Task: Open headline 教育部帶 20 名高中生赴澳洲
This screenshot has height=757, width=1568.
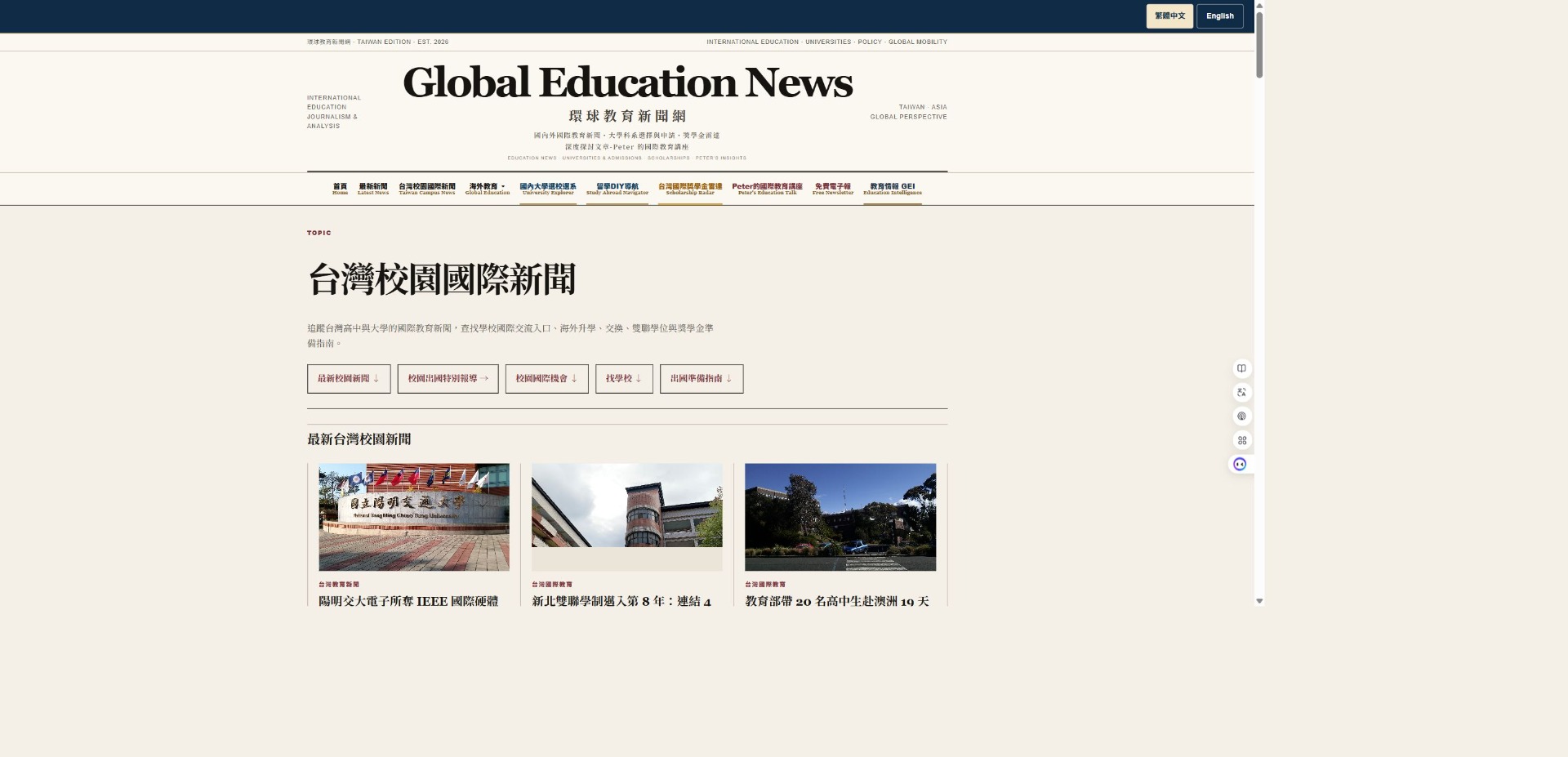Action: point(837,601)
